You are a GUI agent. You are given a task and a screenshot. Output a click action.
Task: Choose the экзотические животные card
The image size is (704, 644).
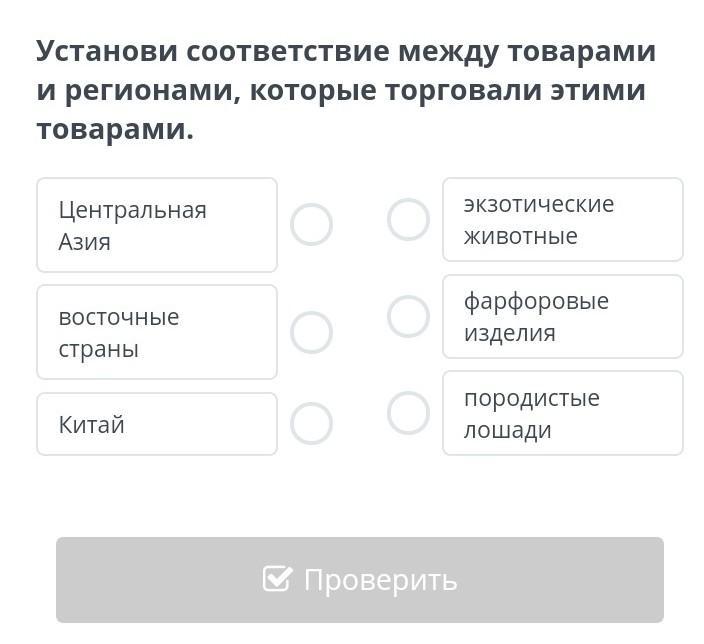coord(562,220)
